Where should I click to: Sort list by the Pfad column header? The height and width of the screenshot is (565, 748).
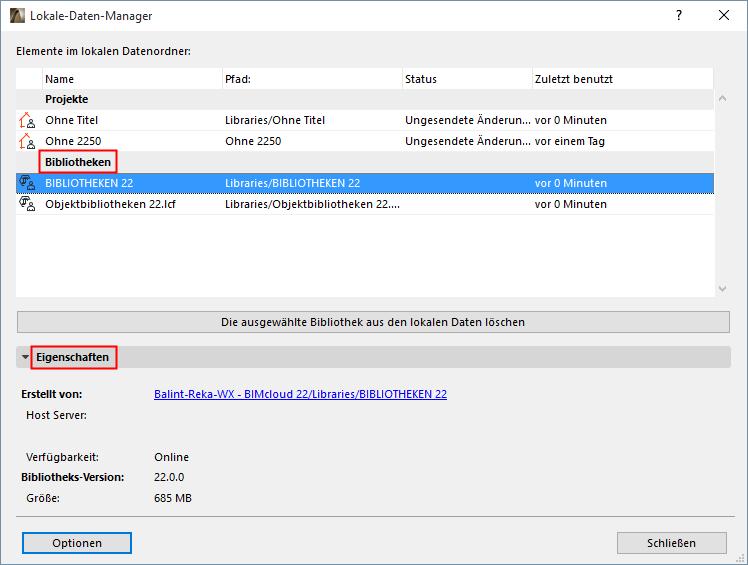coord(312,79)
